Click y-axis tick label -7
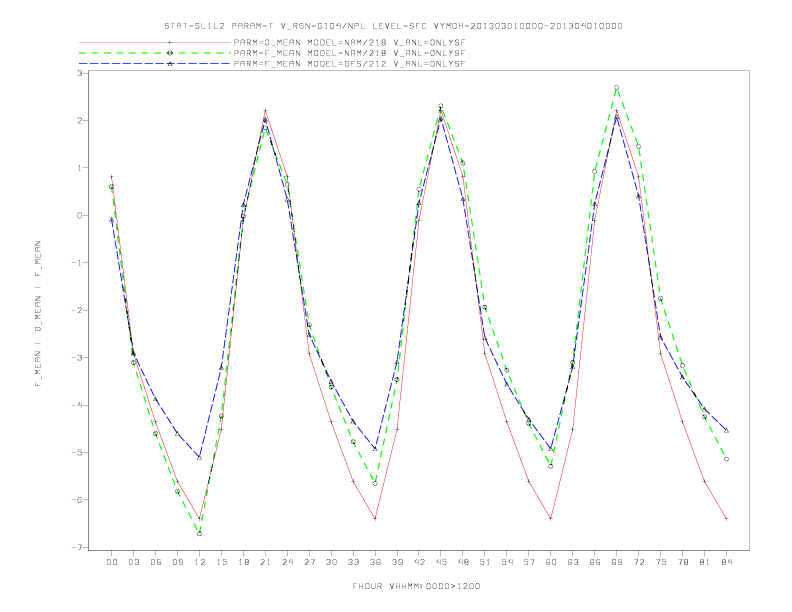This screenshot has height=612, width=792. click(x=78, y=547)
